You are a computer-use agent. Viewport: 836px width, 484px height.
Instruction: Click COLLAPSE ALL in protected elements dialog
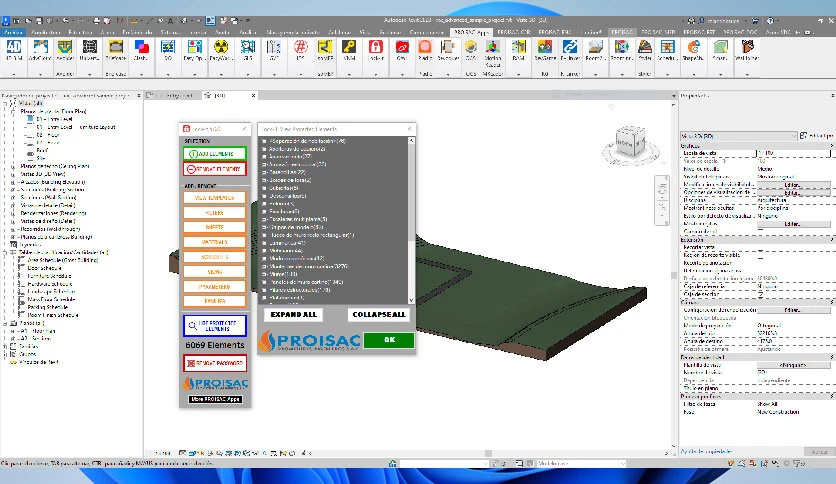[x=379, y=314]
